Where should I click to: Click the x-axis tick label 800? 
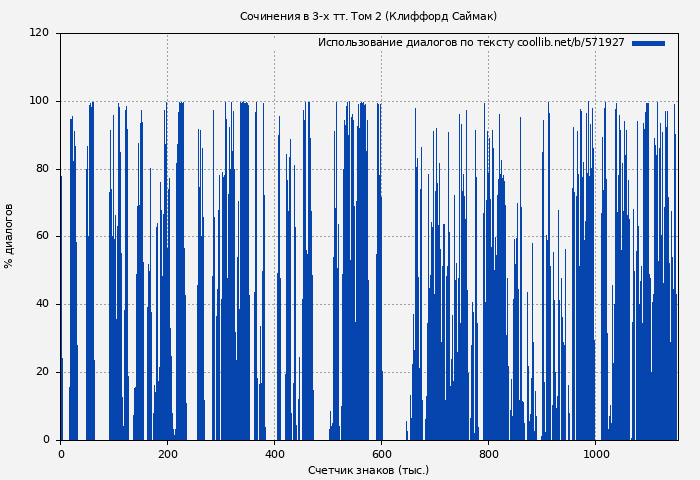tap(488, 454)
